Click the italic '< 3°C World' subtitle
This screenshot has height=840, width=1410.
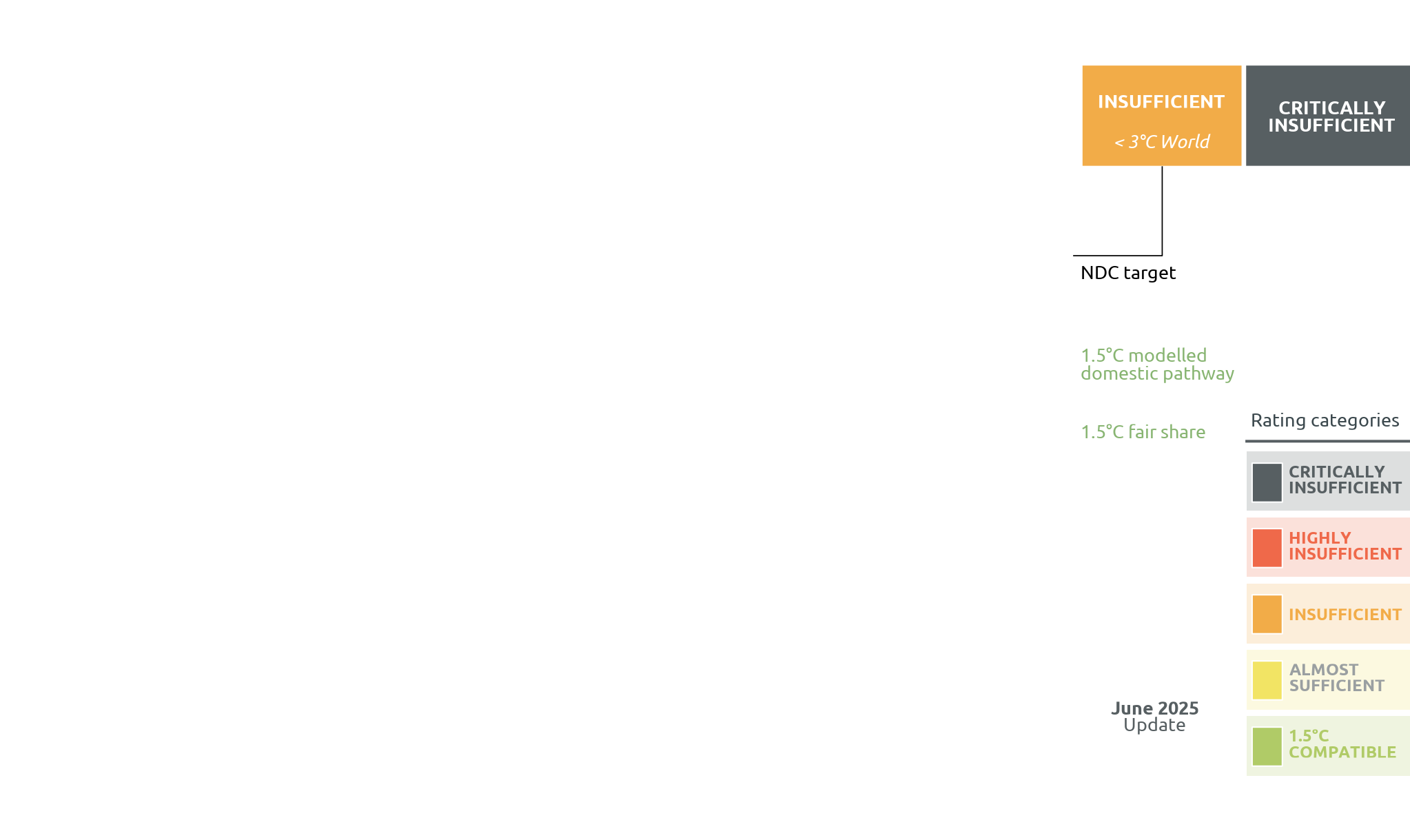[1161, 142]
